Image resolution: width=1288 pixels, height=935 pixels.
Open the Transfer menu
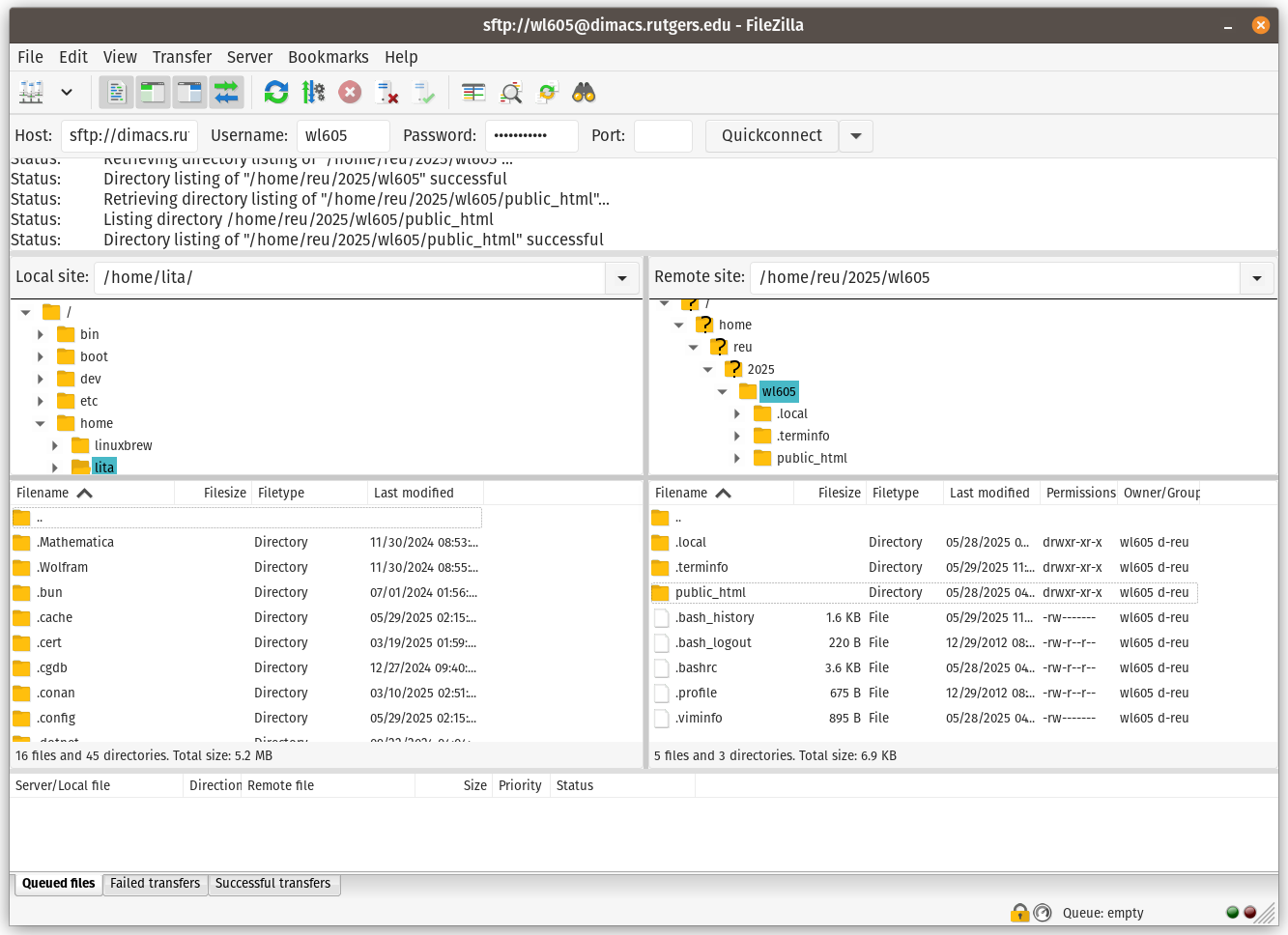[182, 57]
